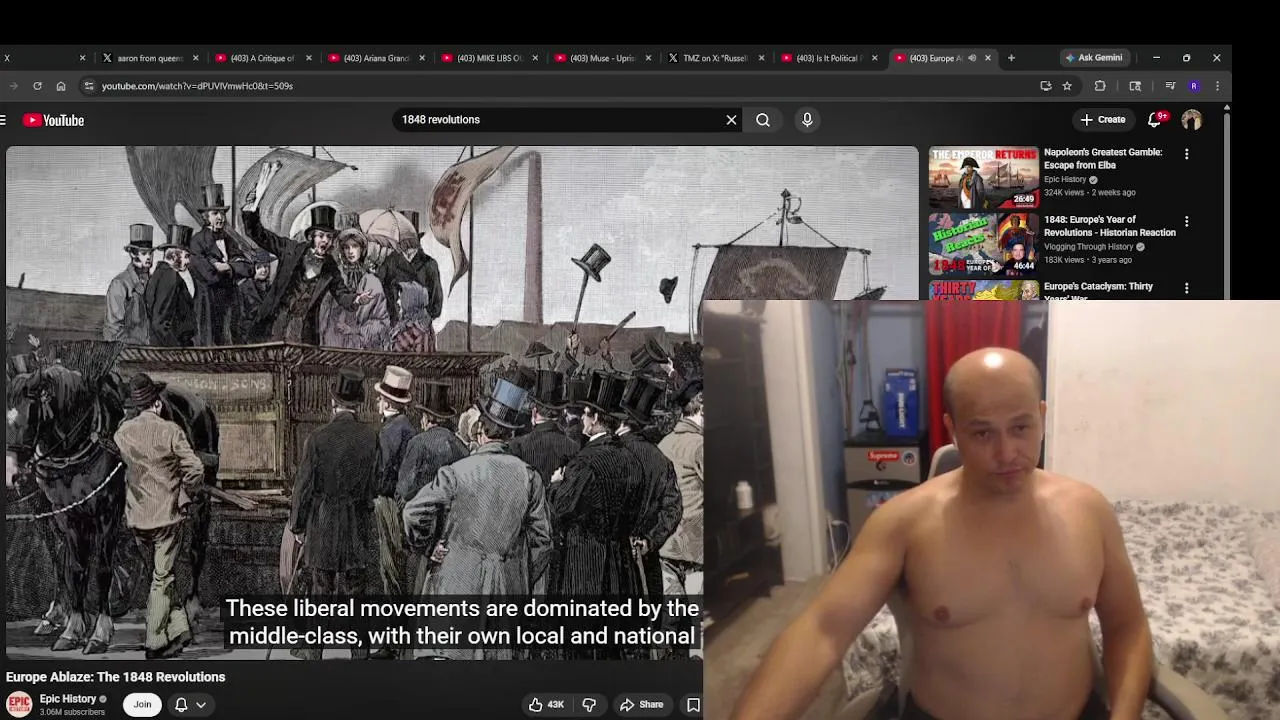Open options for 1848 Historian Reaction video
Screen dimensions: 1280x720
tap(1187, 221)
